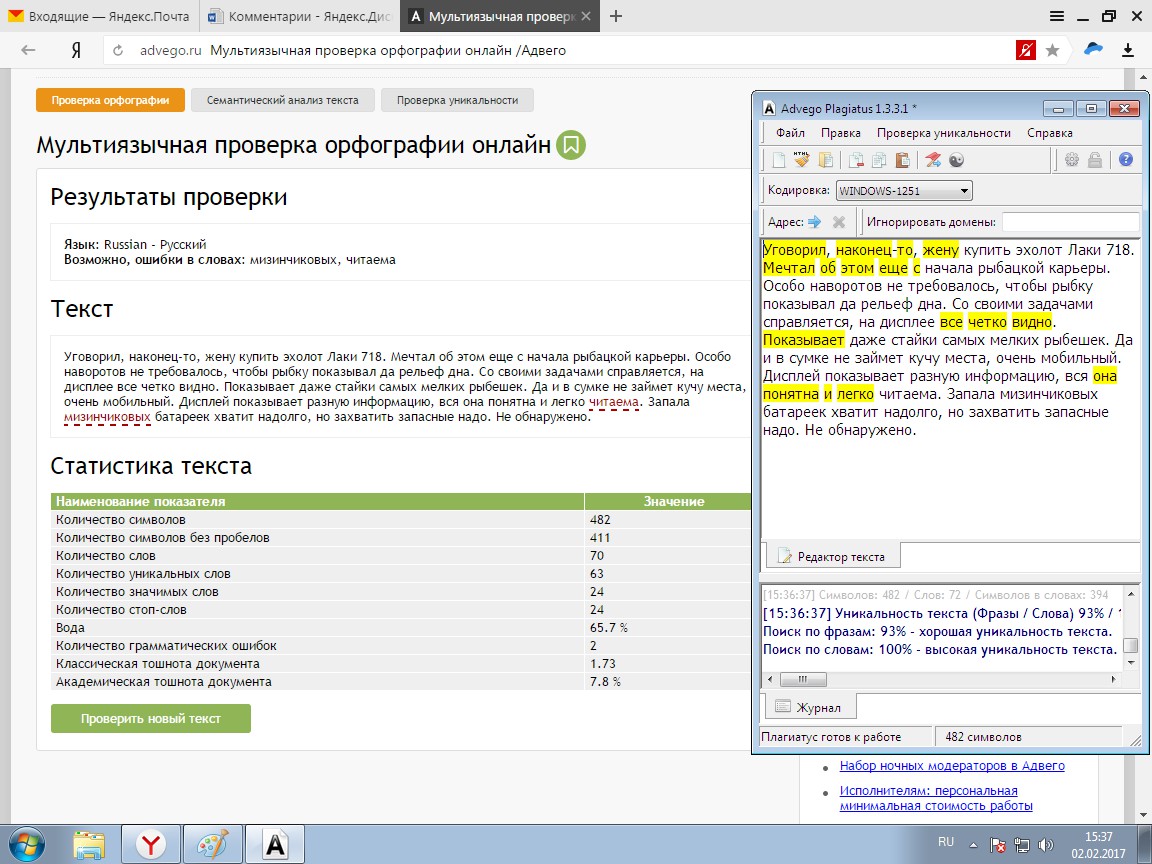The height and width of the screenshot is (864, 1152).
Task: Open the Файл menu in Plagiatus
Action: pos(791,133)
